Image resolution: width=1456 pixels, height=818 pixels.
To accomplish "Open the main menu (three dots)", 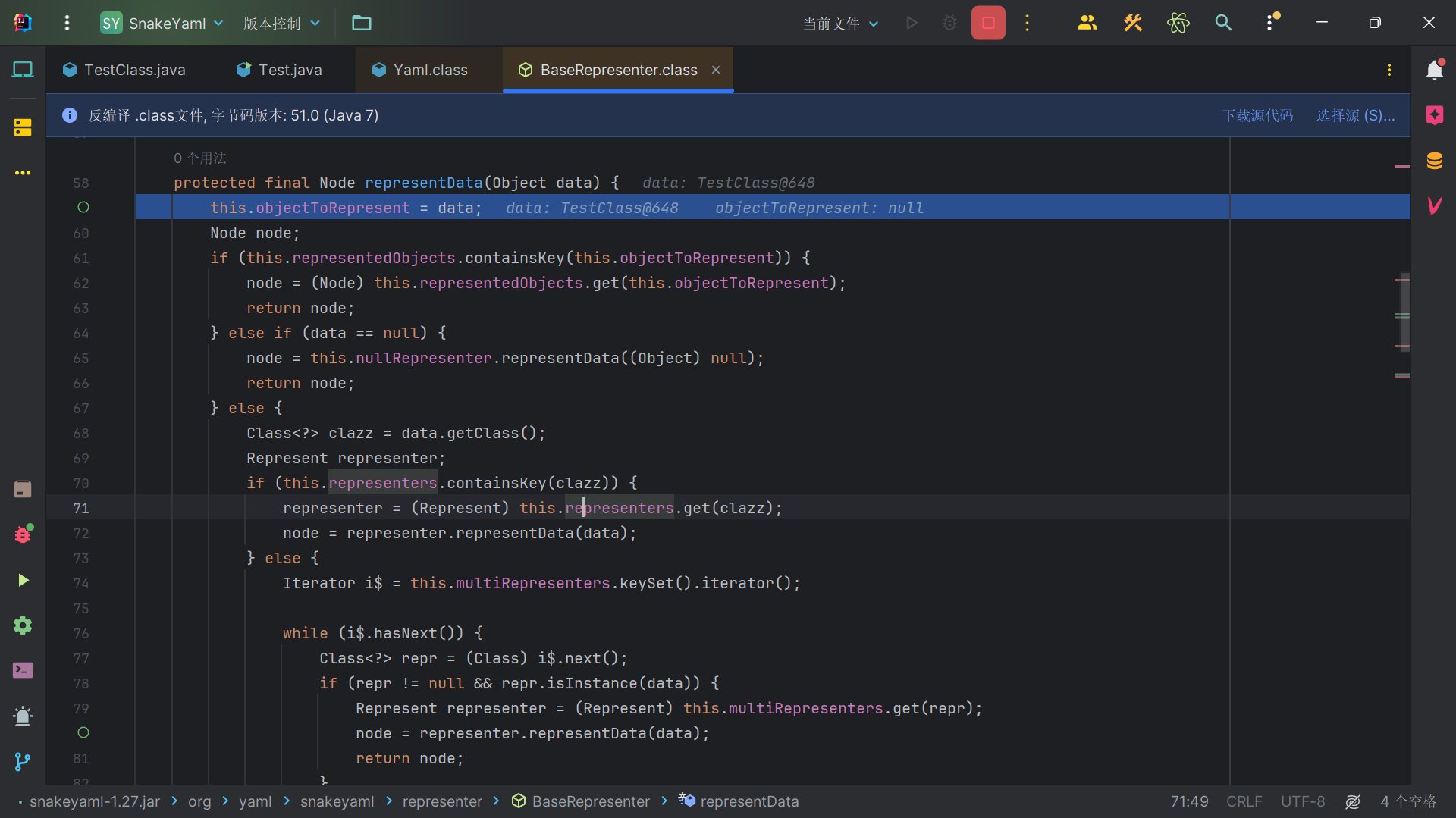I will coord(67,23).
